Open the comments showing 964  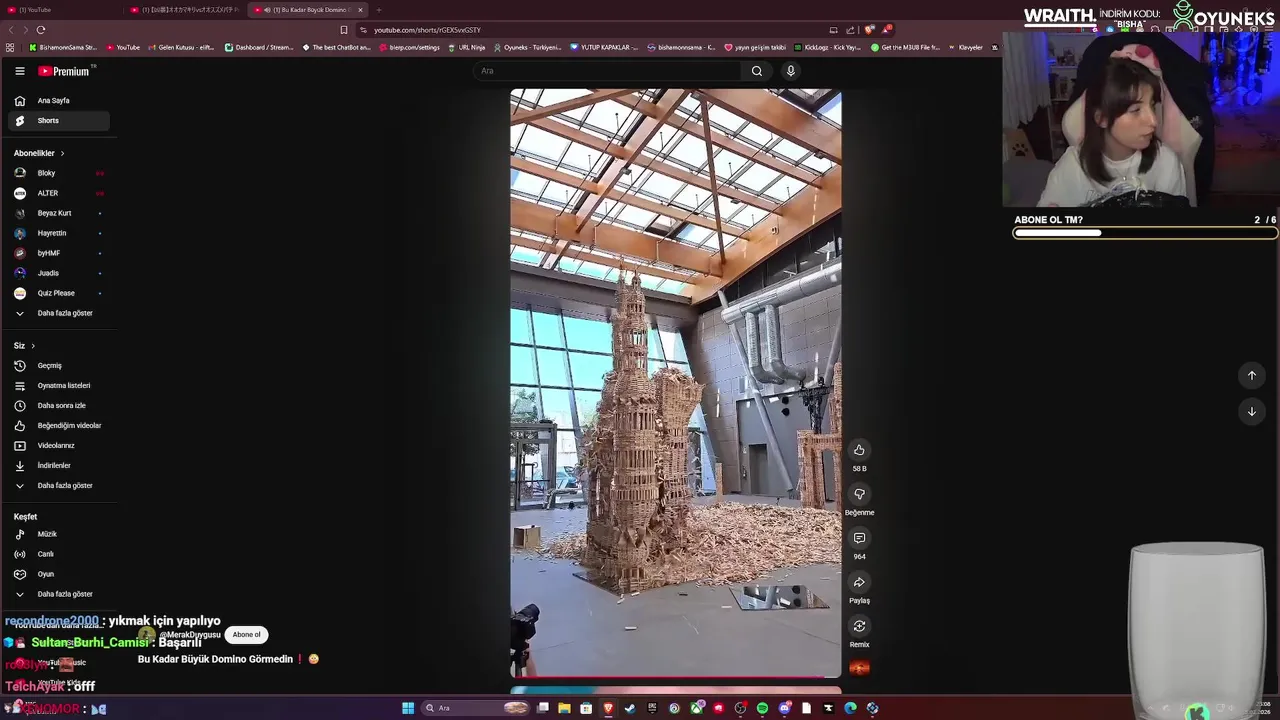[x=859, y=538]
